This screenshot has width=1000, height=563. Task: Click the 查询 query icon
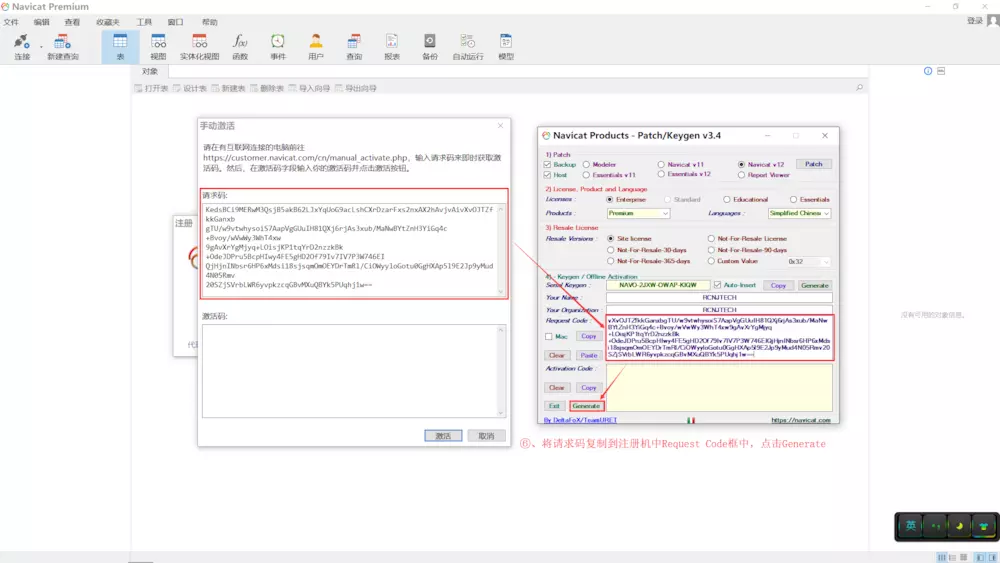pyautogui.click(x=354, y=47)
